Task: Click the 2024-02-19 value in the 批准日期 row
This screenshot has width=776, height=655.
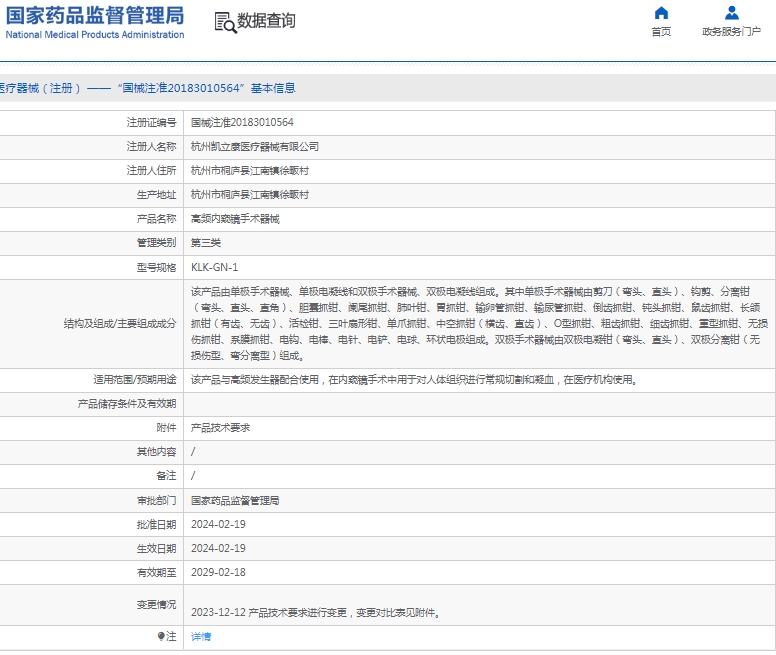Action: 218,524
